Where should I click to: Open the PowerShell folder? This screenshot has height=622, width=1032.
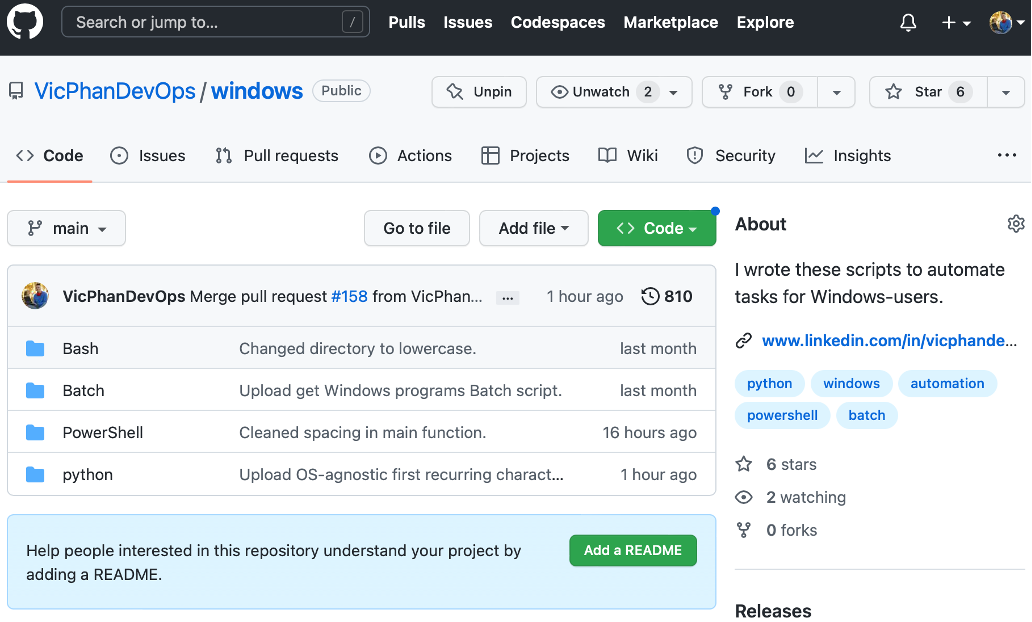pos(103,433)
